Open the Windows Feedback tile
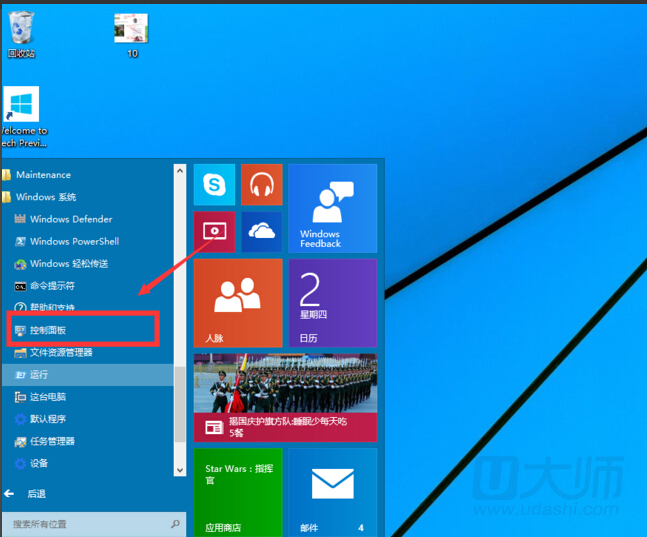This screenshot has height=537, width=647. [x=332, y=208]
